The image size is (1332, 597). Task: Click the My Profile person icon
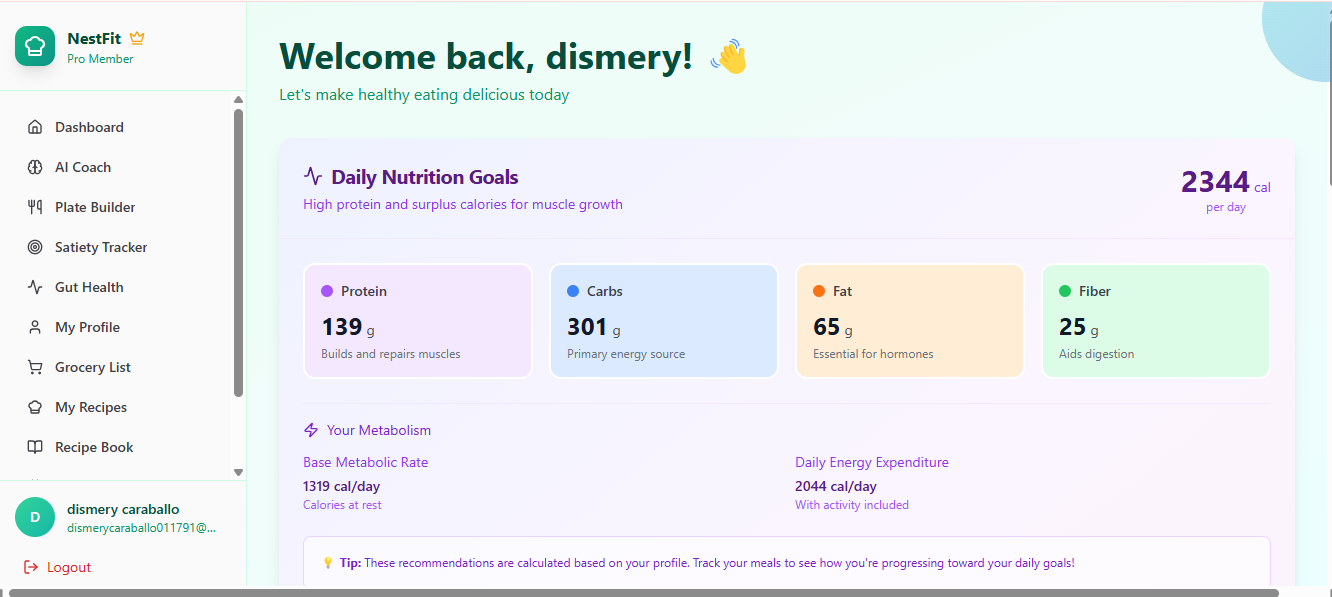pyautogui.click(x=37, y=327)
